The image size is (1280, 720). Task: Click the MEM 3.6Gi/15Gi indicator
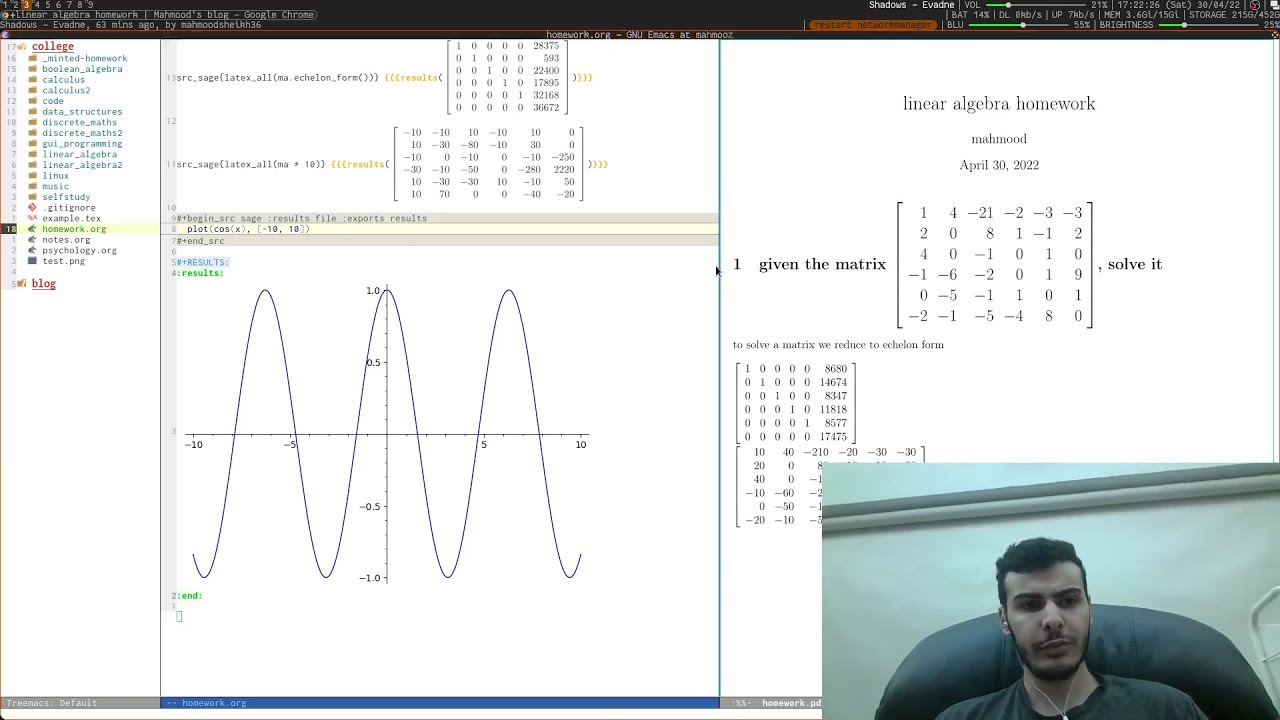[x=1140, y=15]
